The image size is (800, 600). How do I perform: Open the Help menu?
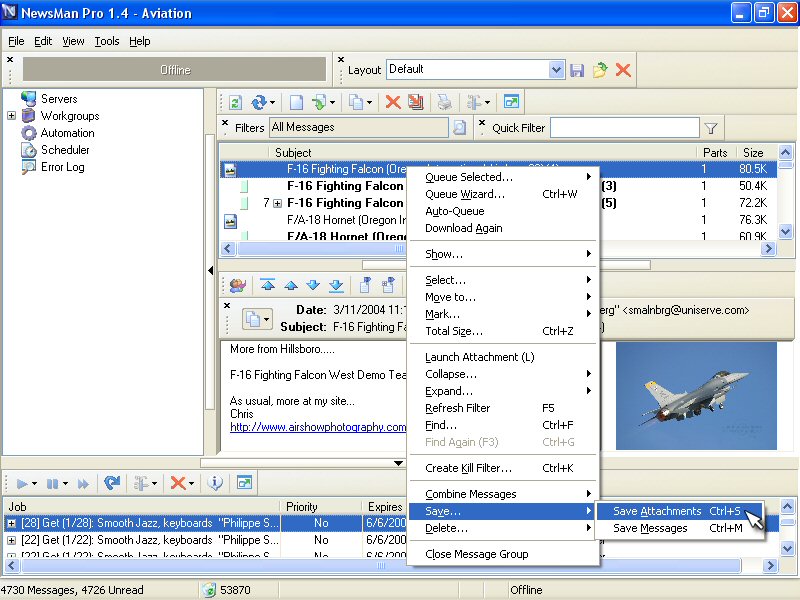[139, 41]
